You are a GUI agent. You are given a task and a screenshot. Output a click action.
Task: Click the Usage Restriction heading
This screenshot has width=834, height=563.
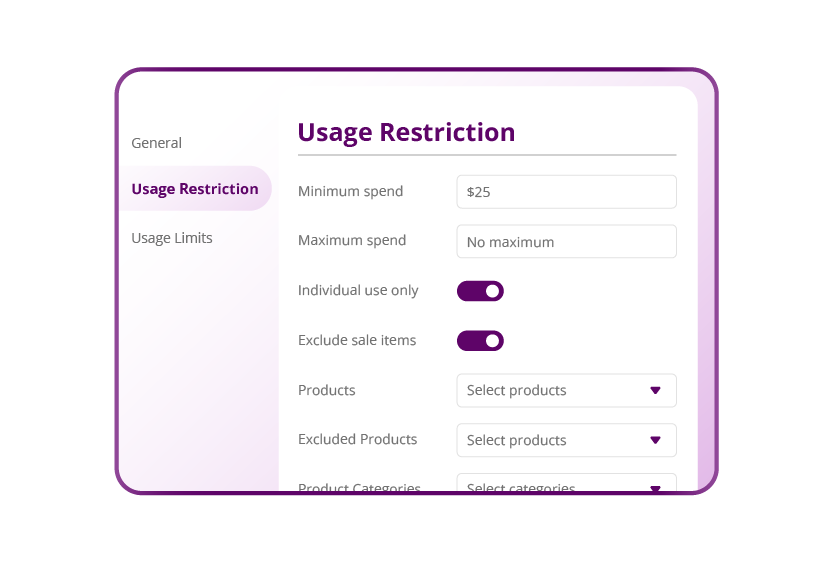click(406, 132)
